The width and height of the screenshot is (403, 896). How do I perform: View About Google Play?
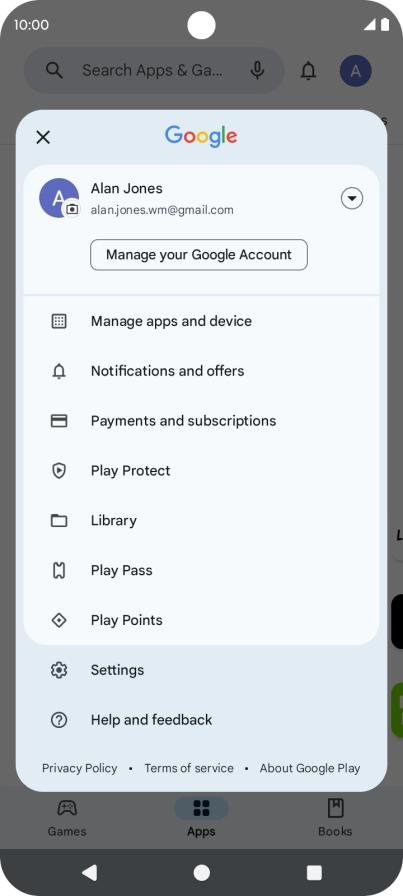(x=310, y=769)
